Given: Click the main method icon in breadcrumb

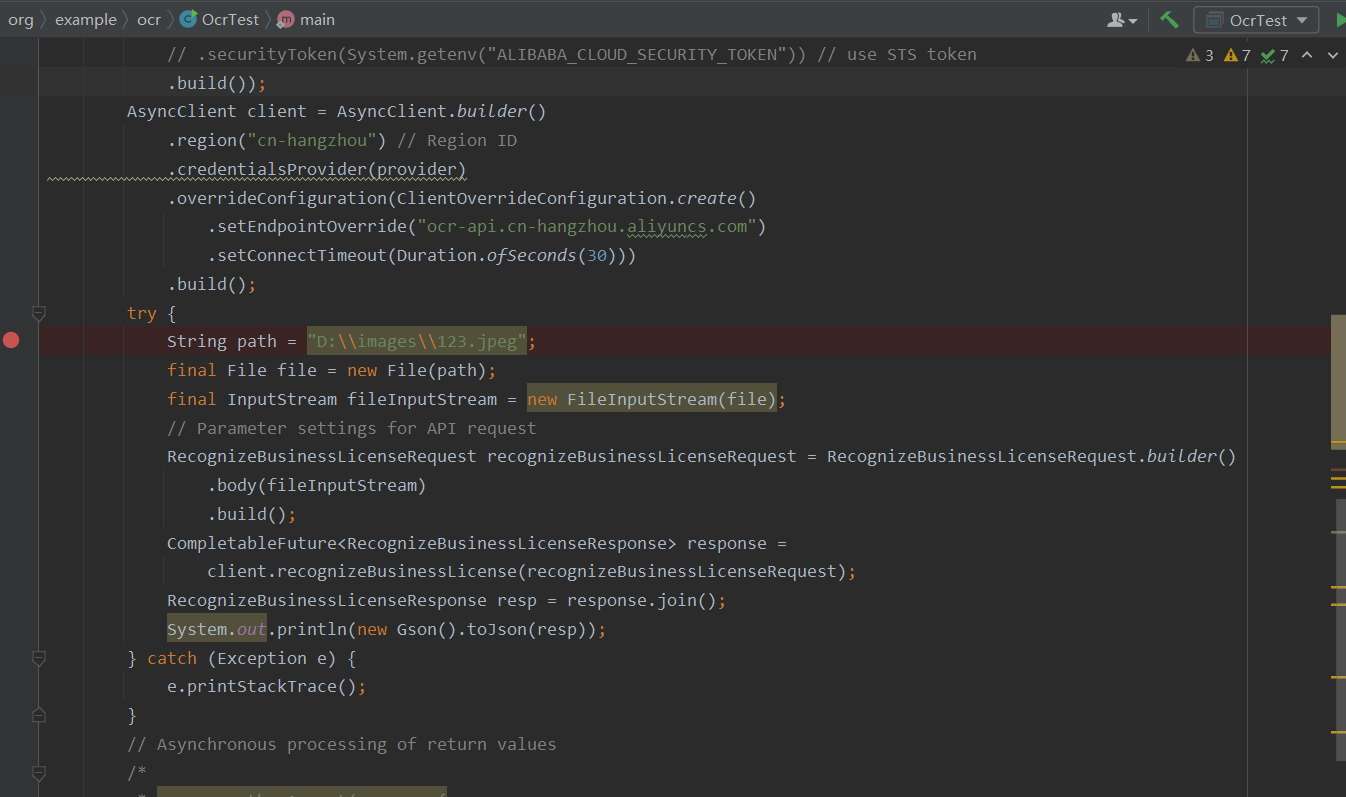Looking at the screenshot, I should [x=285, y=19].
